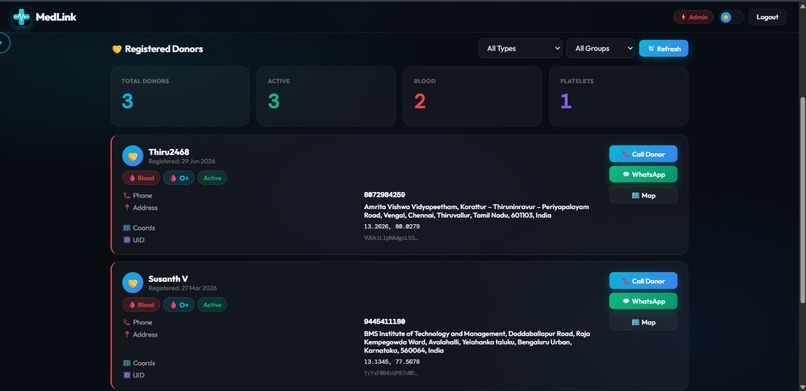The image size is (806, 391).
Task: Toggle the theme switch beside Admin
Action: click(731, 17)
